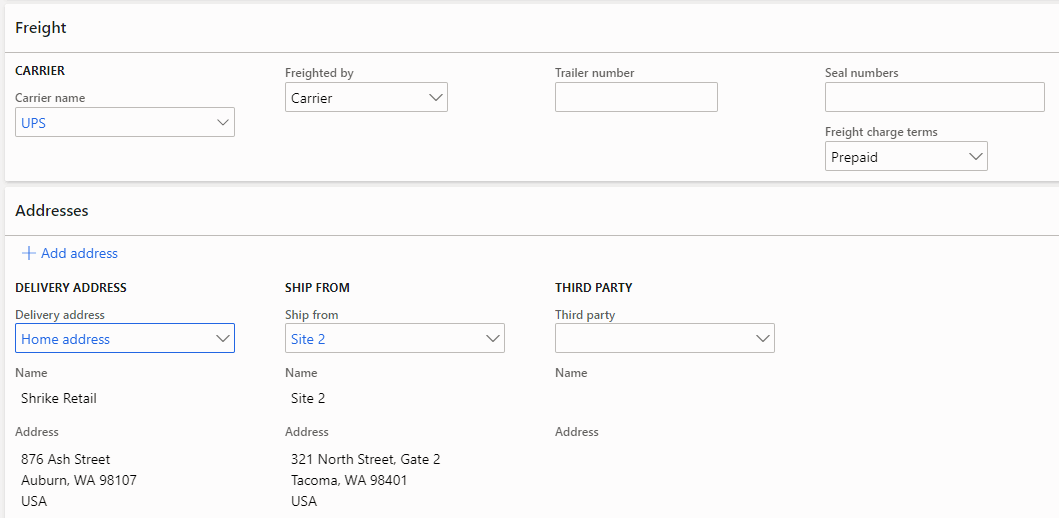Select the Shrike Retail name field
This screenshot has height=518, width=1059.
[59, 398]
